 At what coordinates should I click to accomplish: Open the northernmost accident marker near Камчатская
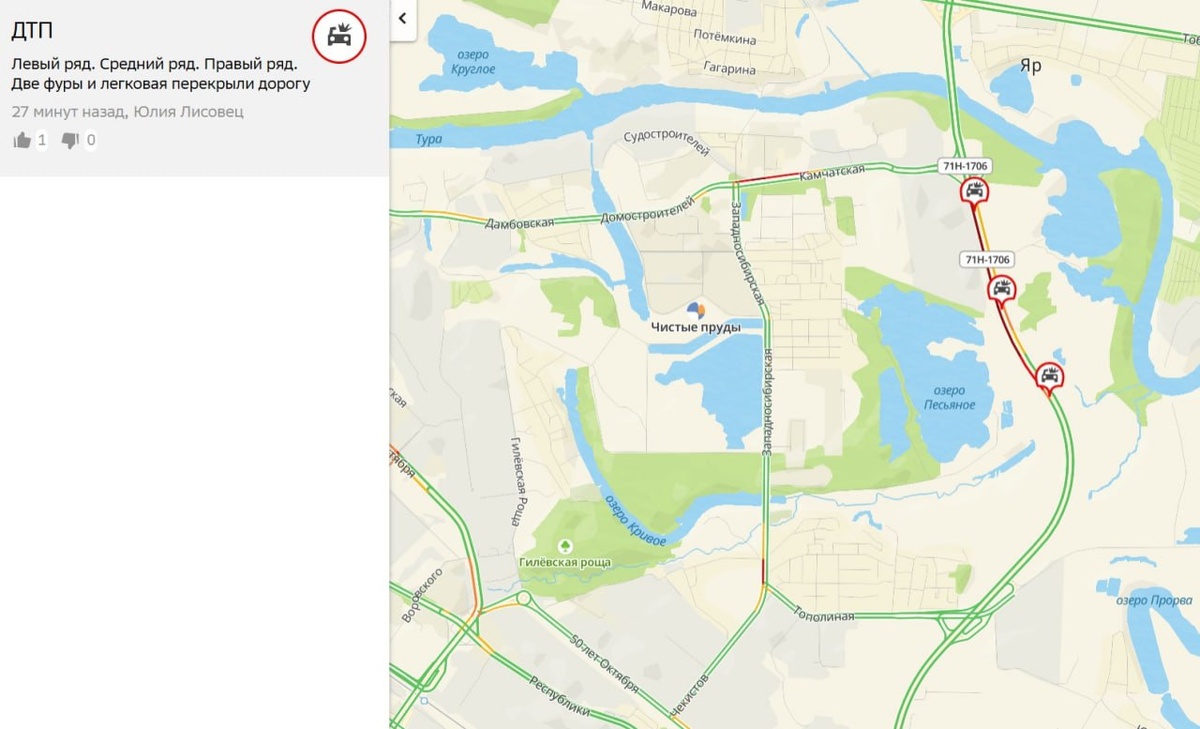[975, 191]
